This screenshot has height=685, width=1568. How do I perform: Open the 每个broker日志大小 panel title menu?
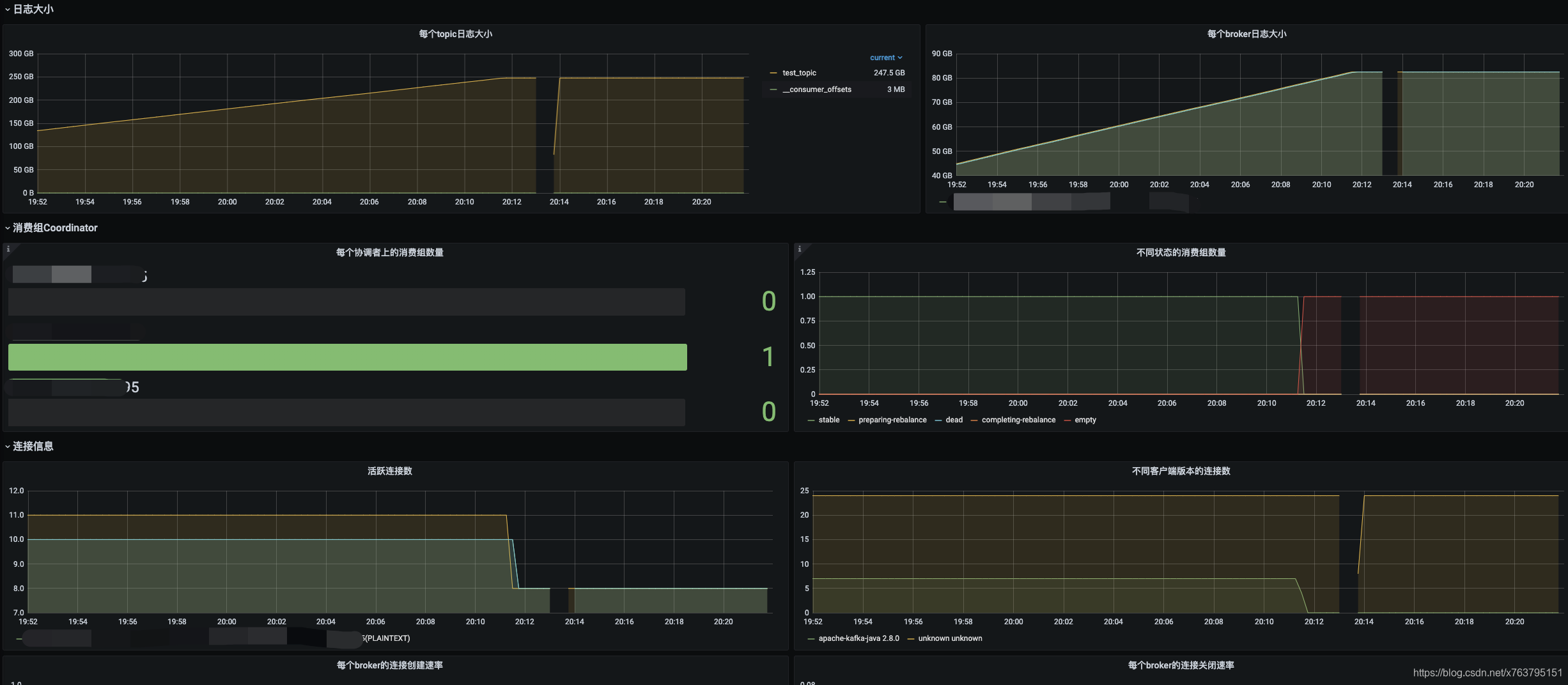(x=1246, y=34)
